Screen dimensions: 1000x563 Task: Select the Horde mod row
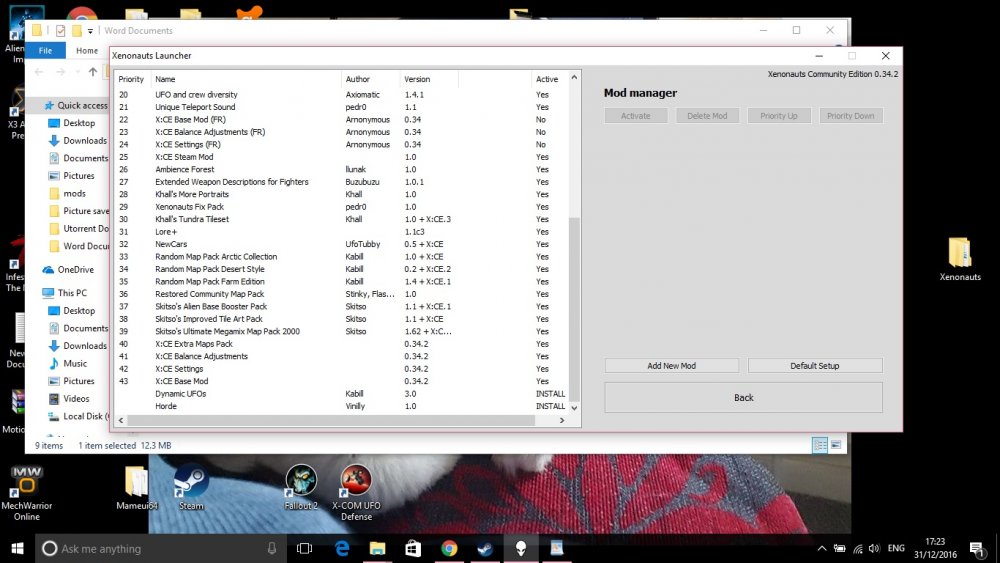(341, 406)
